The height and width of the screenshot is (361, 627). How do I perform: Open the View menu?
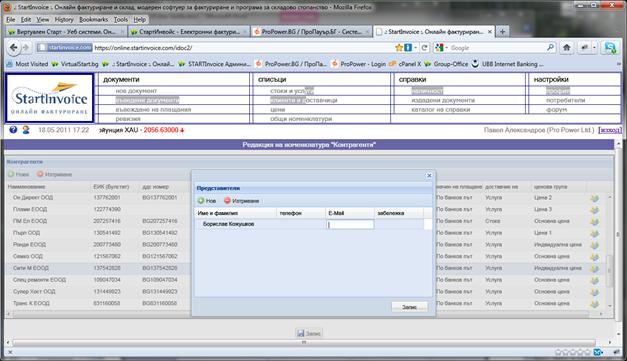pyautogui.click(x=42, y=19)
